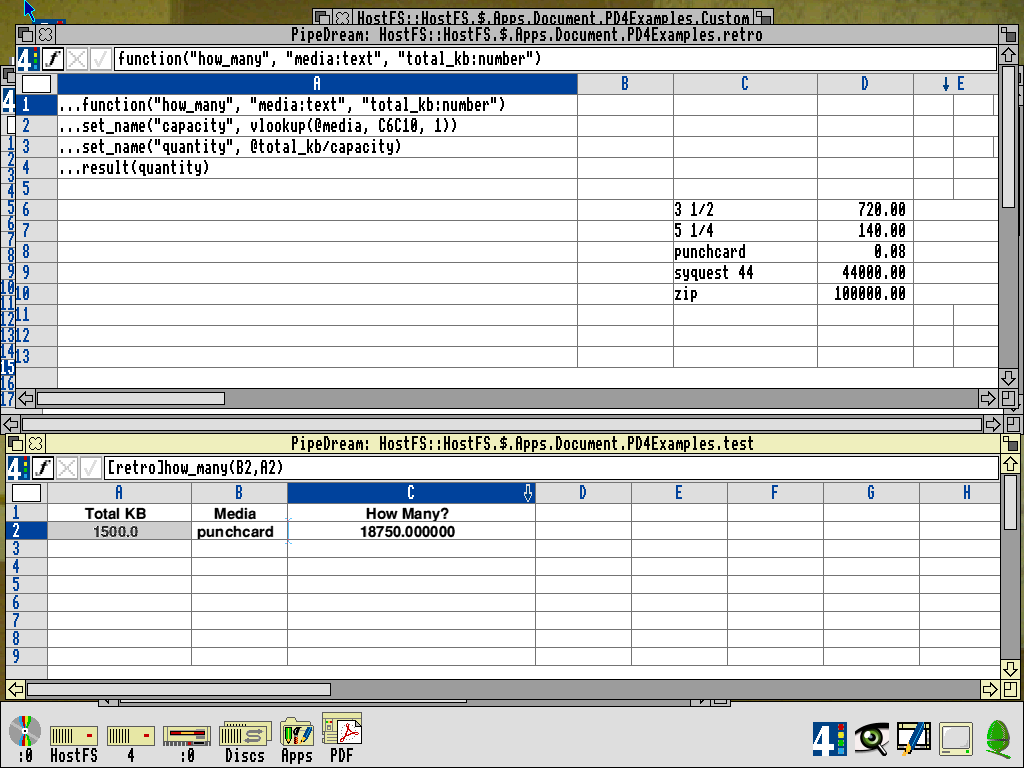Open the CD-ROM drive :0 icon

click(25, 739)
